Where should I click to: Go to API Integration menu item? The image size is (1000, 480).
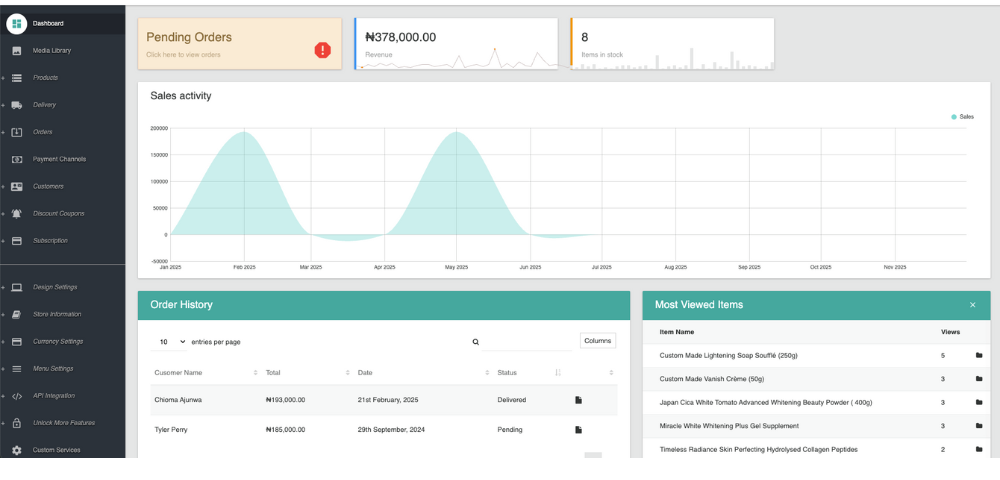[x=54, y=396]
